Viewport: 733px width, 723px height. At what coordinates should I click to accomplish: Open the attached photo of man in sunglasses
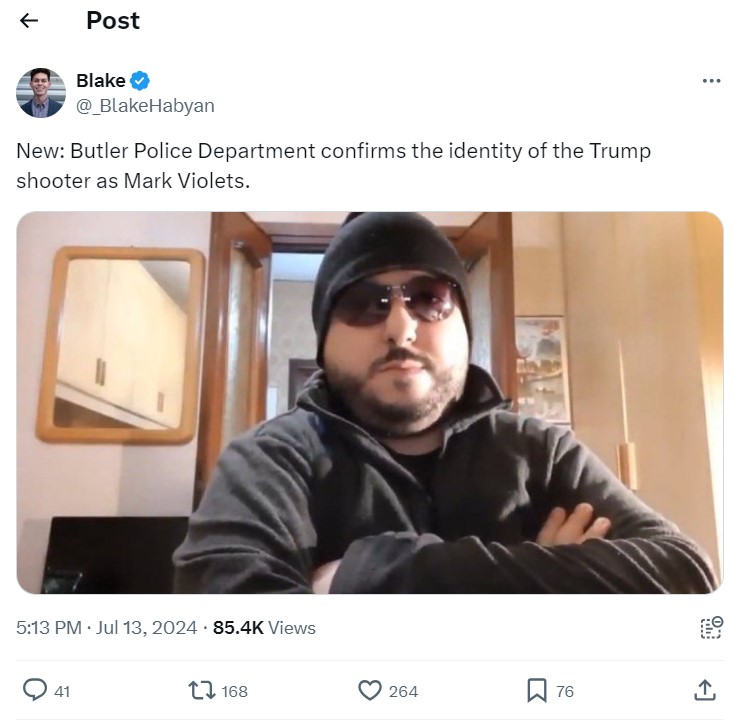[x=370, y=402]
